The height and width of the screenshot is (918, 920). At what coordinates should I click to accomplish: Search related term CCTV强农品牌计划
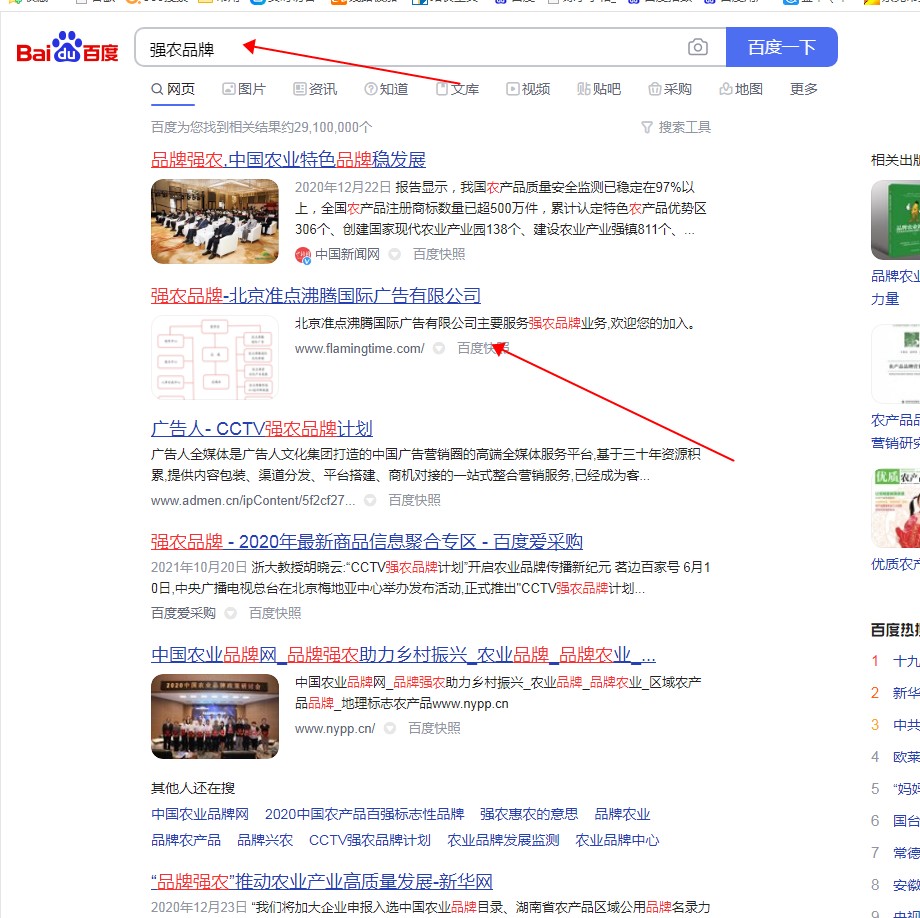pos(370,840)
